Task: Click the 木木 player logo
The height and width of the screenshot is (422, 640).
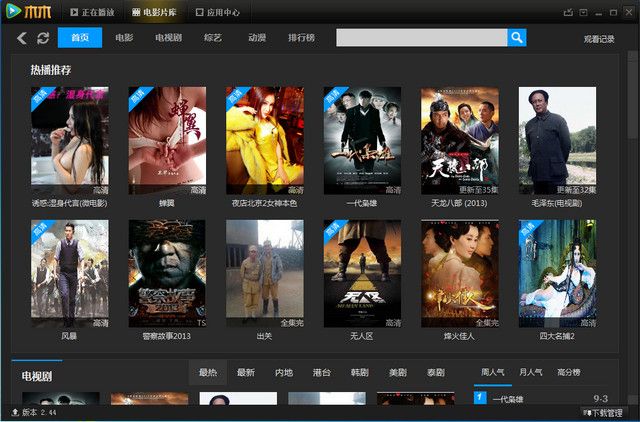Action: tap(29, 11)
